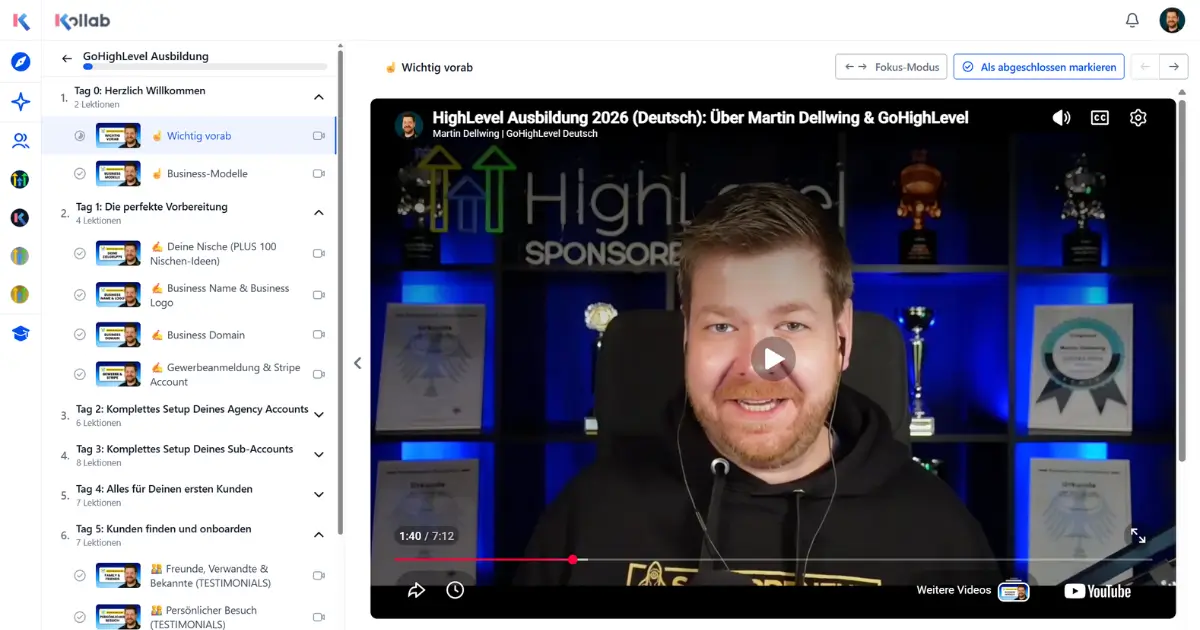The image size is (1200, 630).
Task: Open the graduation cap courses icon
Action: tap(20, 333)
